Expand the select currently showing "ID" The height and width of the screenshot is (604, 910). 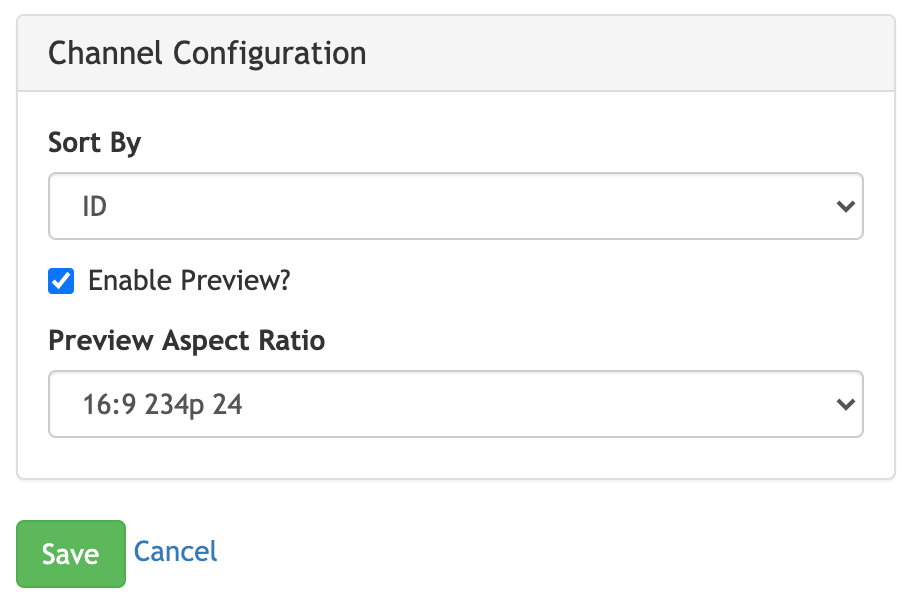pos(455,207)
